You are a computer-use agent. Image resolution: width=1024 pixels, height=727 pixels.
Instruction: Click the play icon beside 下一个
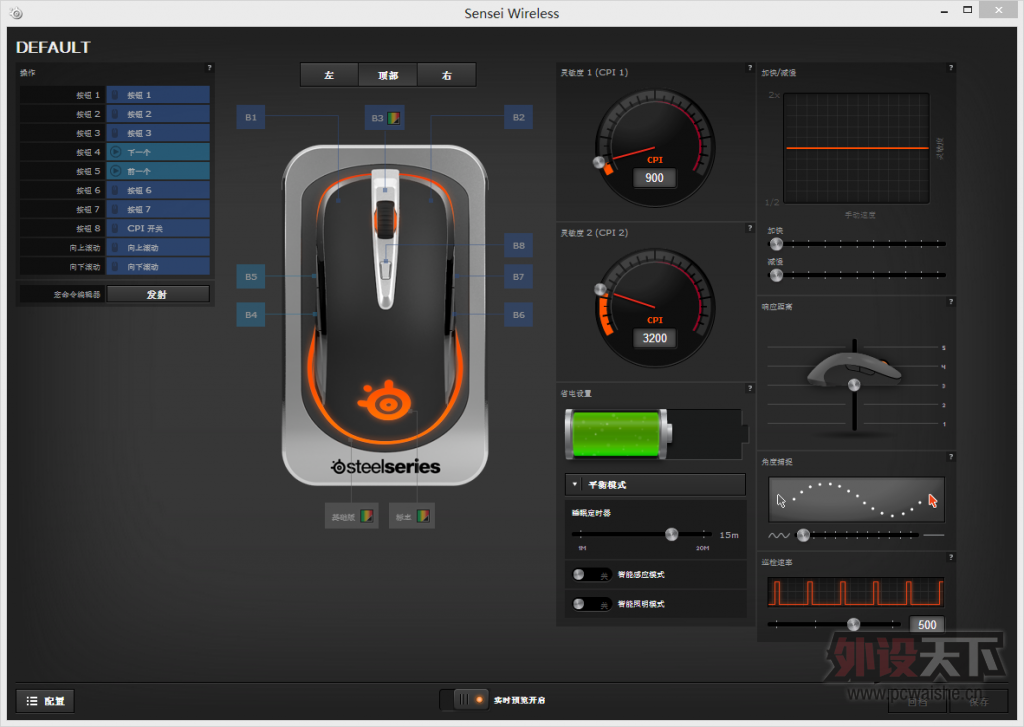[x=116, y=152]
